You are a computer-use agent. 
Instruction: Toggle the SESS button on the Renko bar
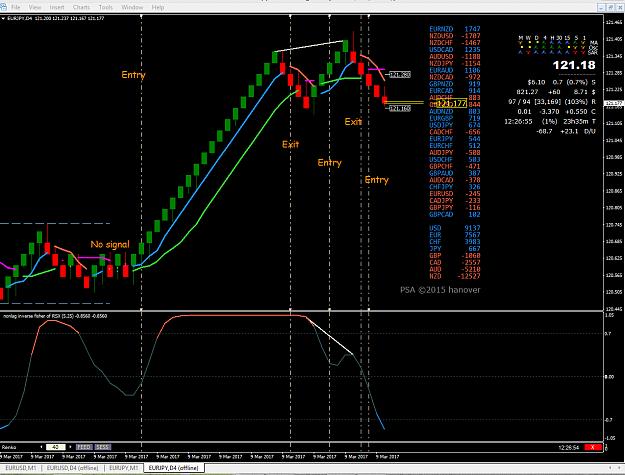(x=103, y=447)
